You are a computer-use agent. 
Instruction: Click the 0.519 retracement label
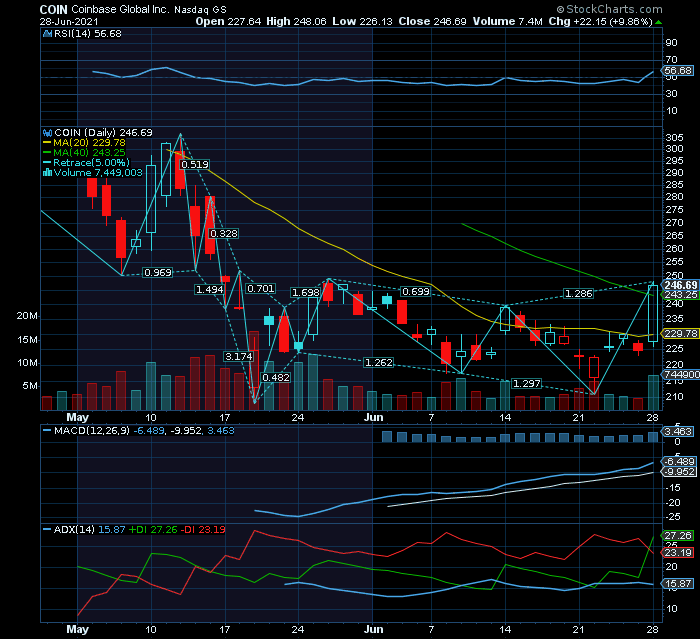(x=195, y=165)
